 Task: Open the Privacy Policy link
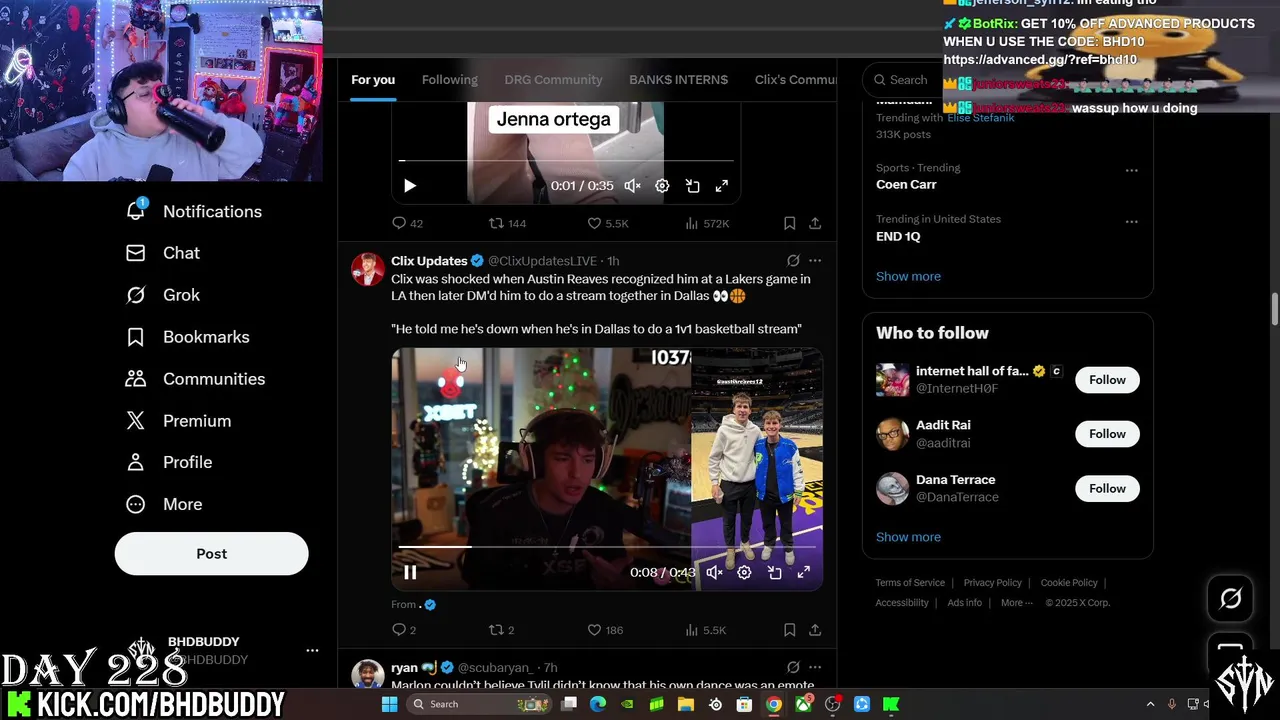[x=993, y=583]
